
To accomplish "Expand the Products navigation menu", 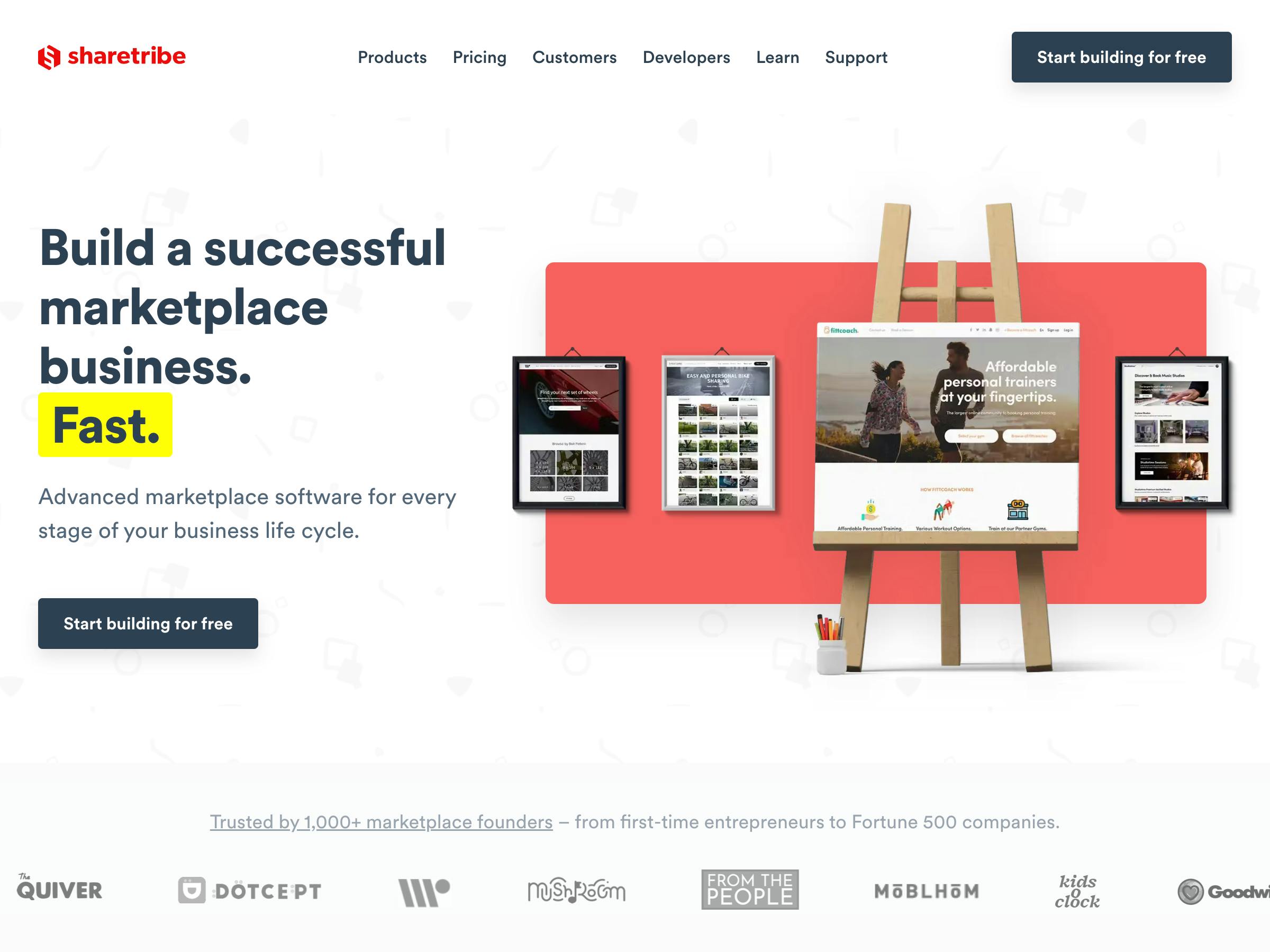I will 392,57.
